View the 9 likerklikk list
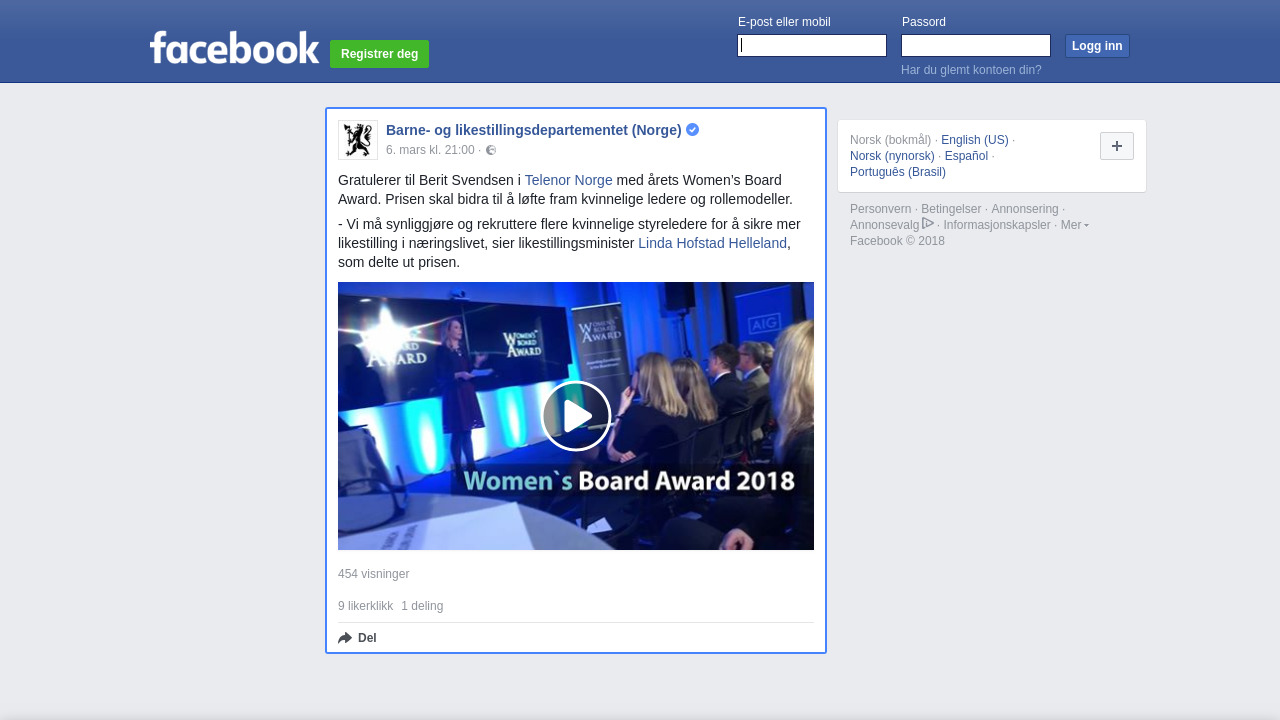The width and height of the screenshot is (1280, 720). point(365,606)
